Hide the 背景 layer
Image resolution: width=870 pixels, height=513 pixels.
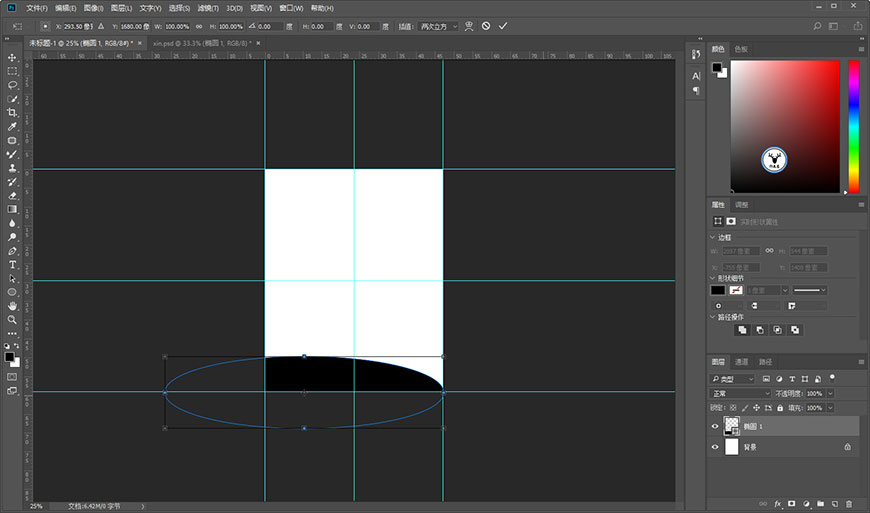715,447
